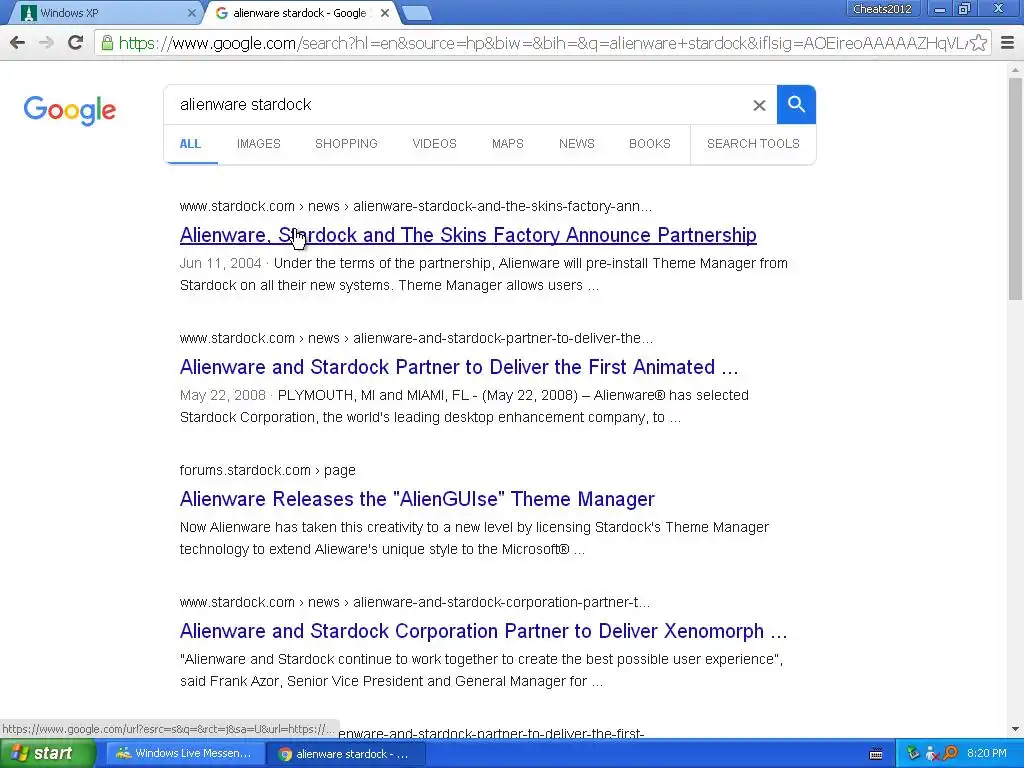Screen dimensions: 1024x768
Task: Click the scrollbar down arrow
Action: point(1015,729)
